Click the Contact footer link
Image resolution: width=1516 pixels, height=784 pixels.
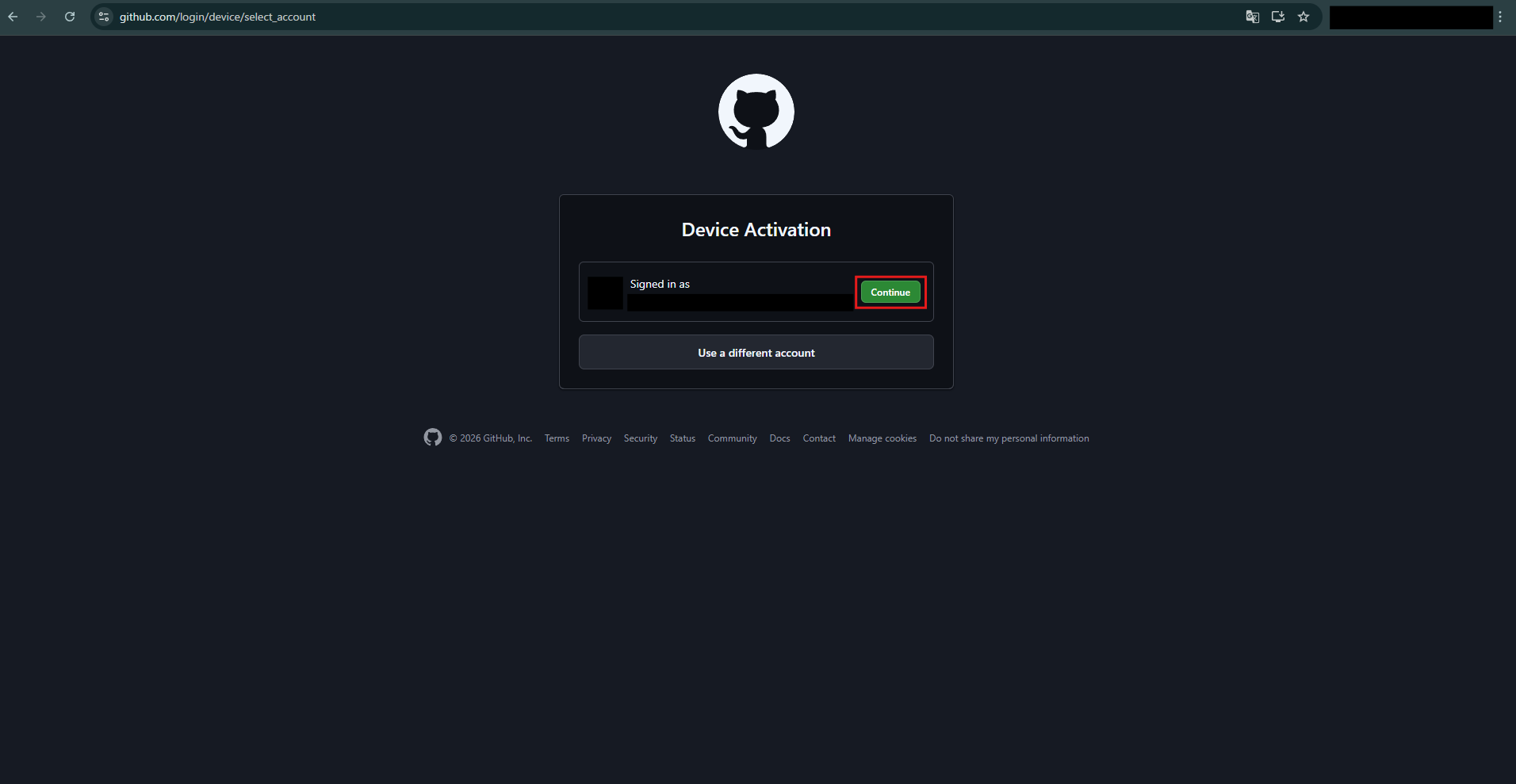[x=819, y=438]
